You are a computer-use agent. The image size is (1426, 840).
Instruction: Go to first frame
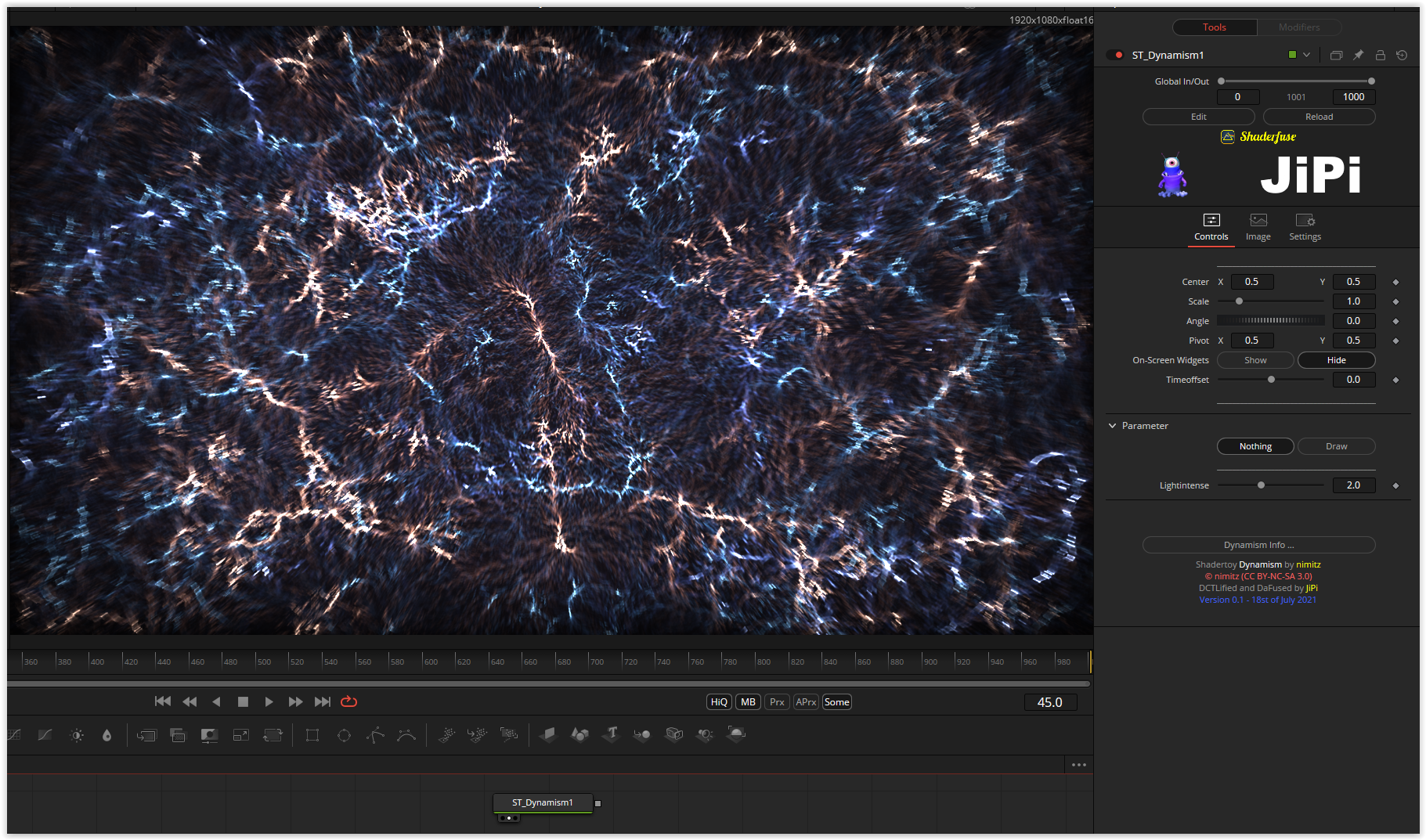[x=163, y=701]
